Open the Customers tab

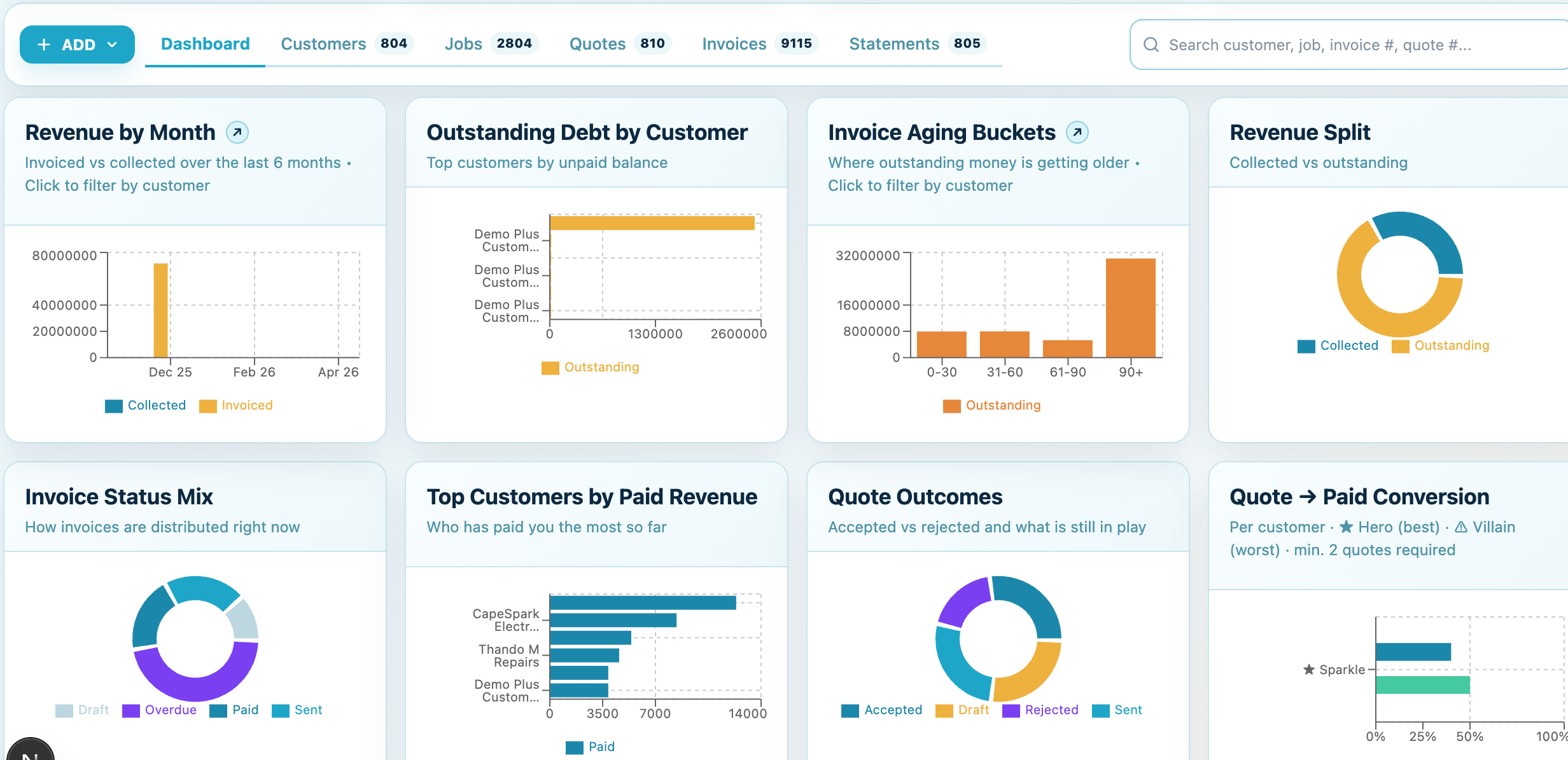tap(323, 43)
